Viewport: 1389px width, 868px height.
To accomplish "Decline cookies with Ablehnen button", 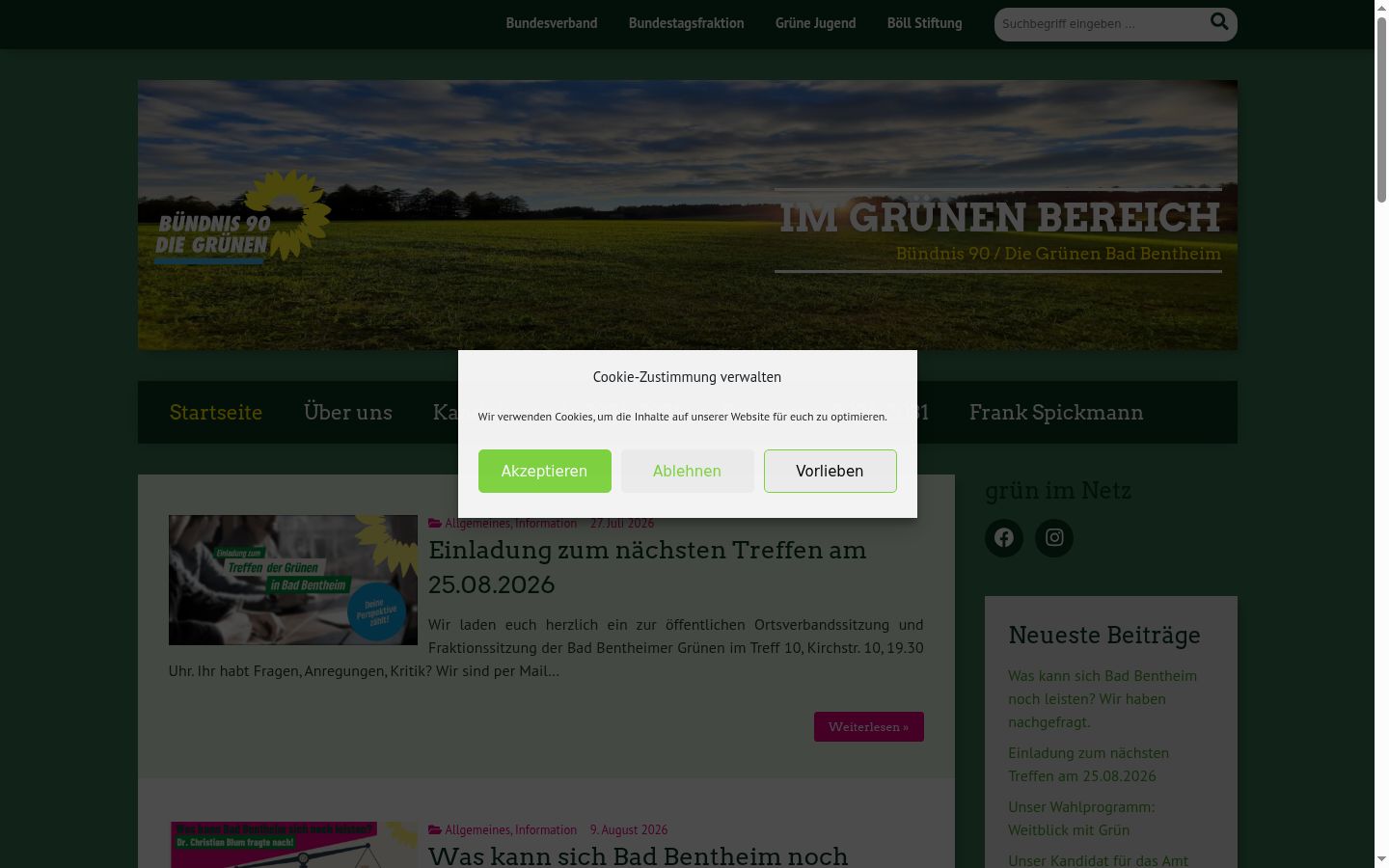I will click(688, 471).
